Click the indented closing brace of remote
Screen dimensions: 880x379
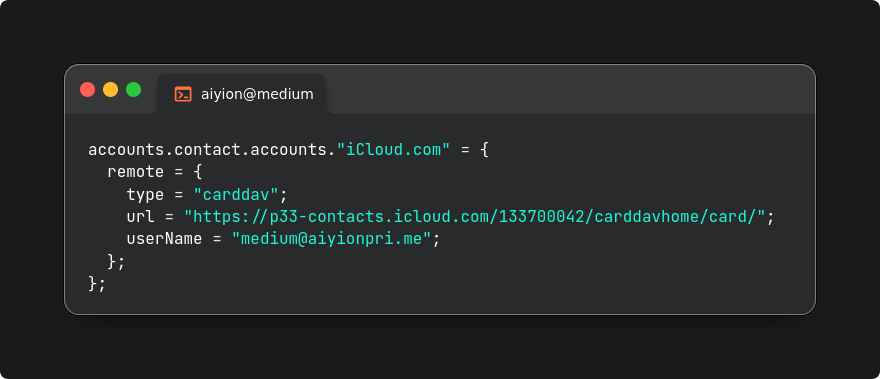pyautogui.click(x=116, y=261)
